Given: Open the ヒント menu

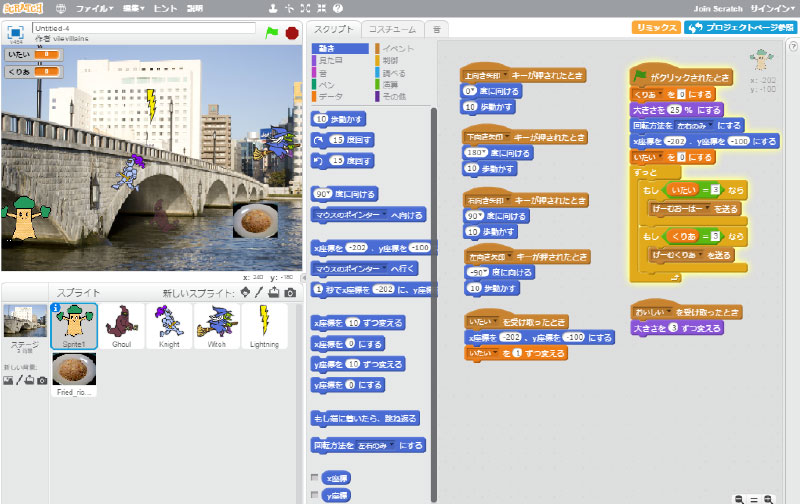Looking at the screenshot, I should 165,8.
